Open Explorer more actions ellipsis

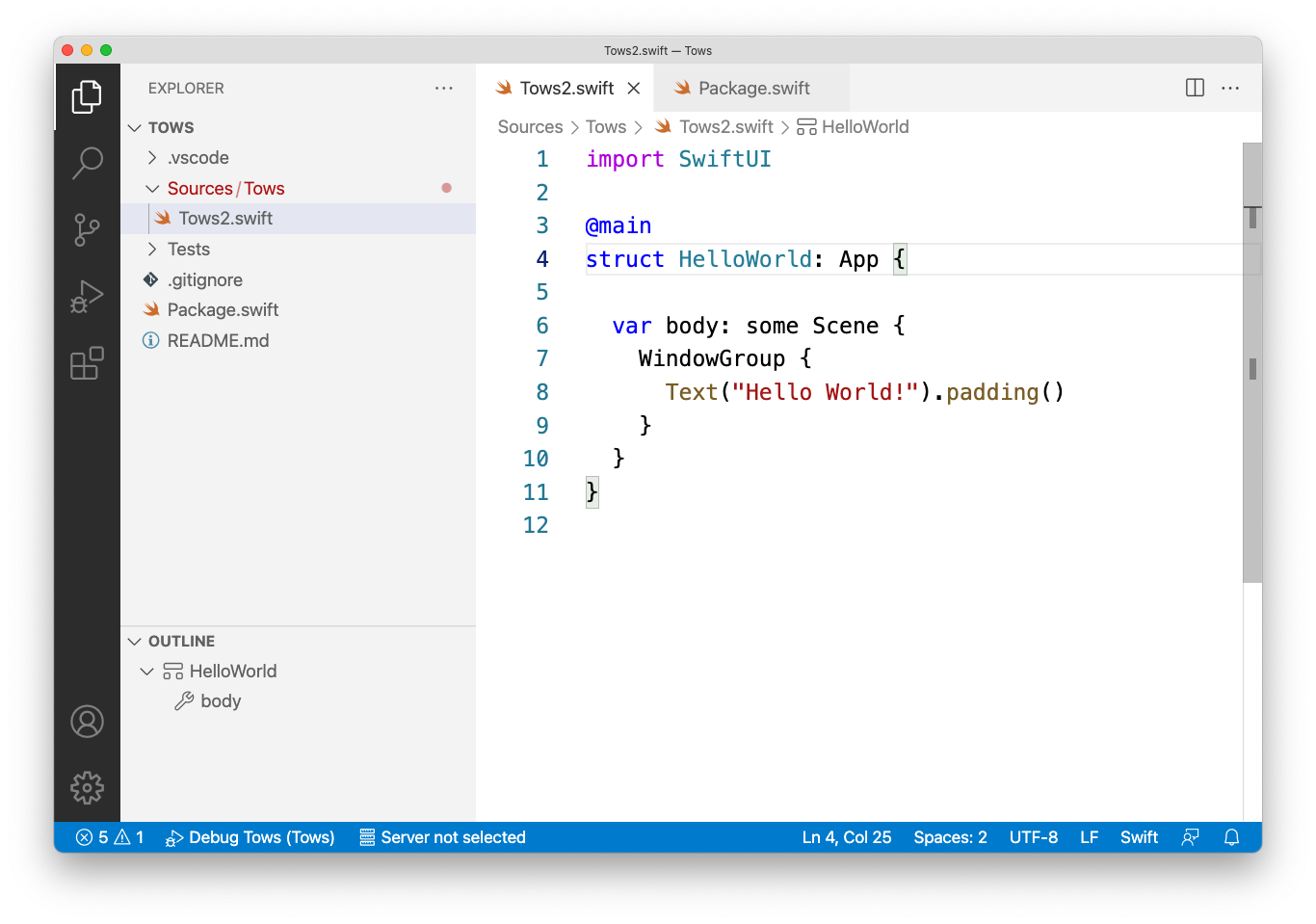click(x=443, y=88)
